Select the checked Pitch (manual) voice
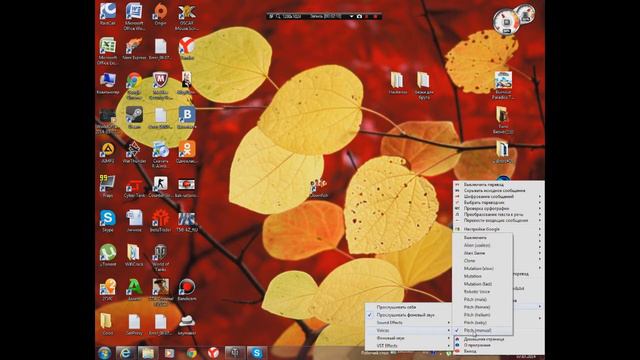This screenshot has width=640, height=360. point(482,330)
